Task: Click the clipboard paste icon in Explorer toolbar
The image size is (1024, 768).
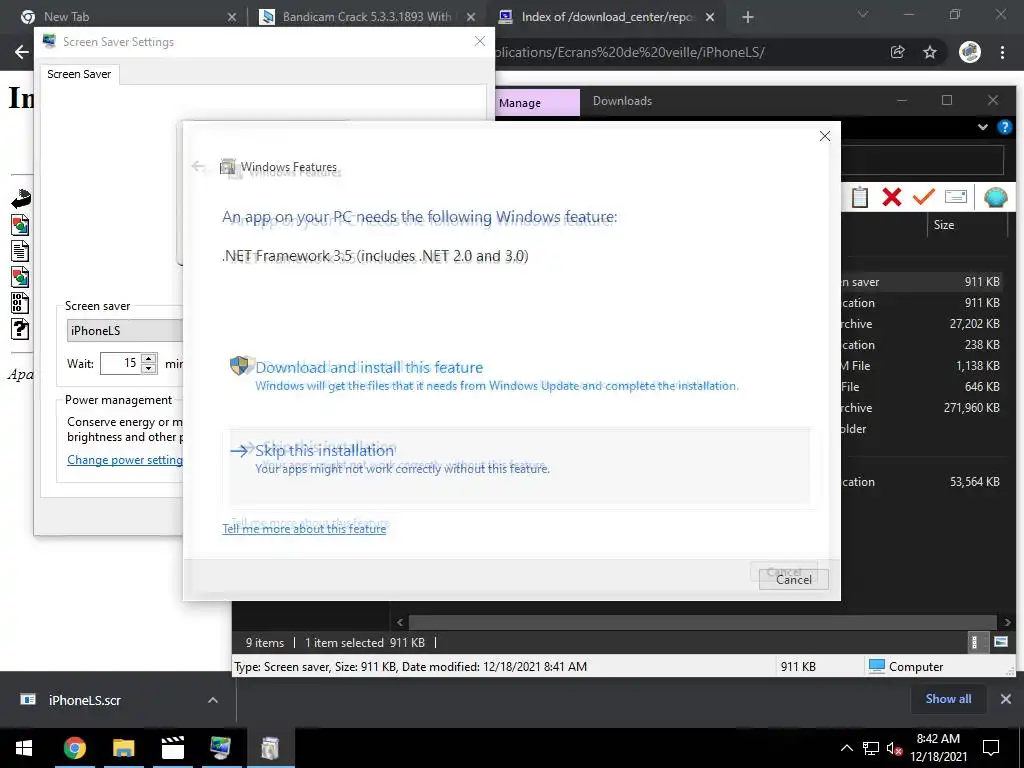Action: tap(860, 197)
